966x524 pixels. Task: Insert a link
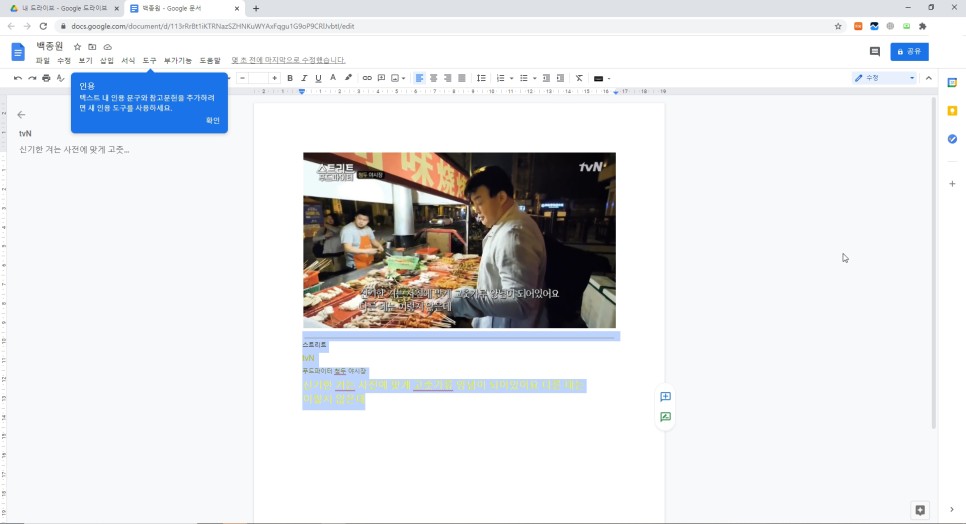[x=367, y=78]
